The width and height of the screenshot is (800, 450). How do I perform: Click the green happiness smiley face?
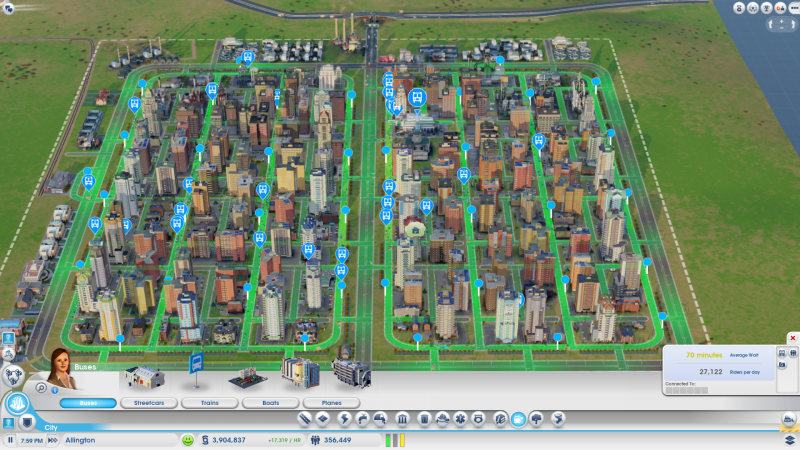coord(188,440)
